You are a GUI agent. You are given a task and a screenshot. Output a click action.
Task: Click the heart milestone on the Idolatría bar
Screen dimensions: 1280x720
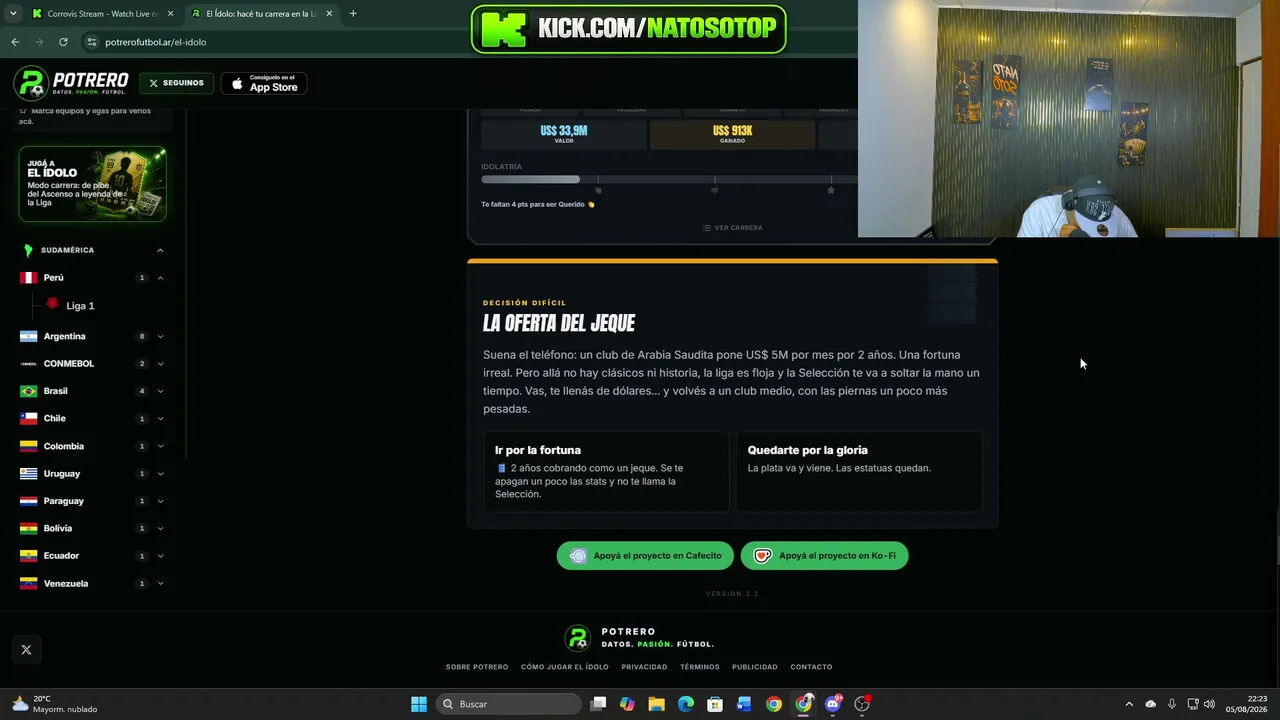tap(714, 190)
